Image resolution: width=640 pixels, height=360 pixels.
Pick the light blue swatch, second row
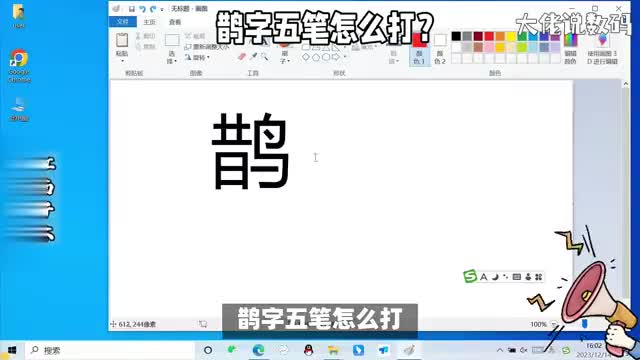533,47
